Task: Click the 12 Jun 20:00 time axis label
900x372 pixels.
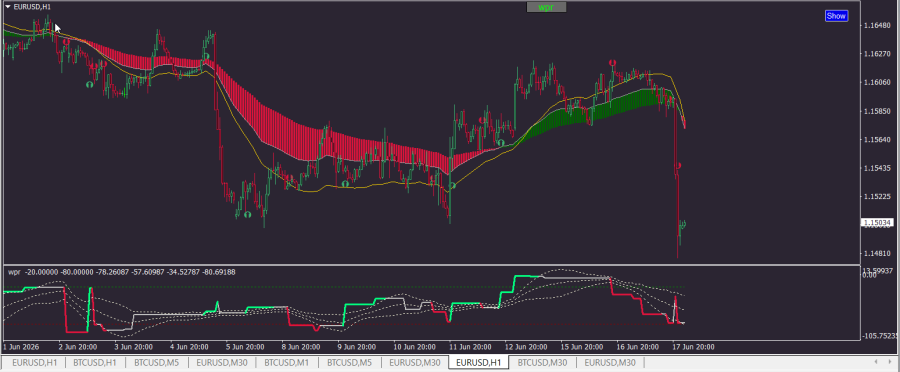Action: pyautogui.click(x=526, y=347)
